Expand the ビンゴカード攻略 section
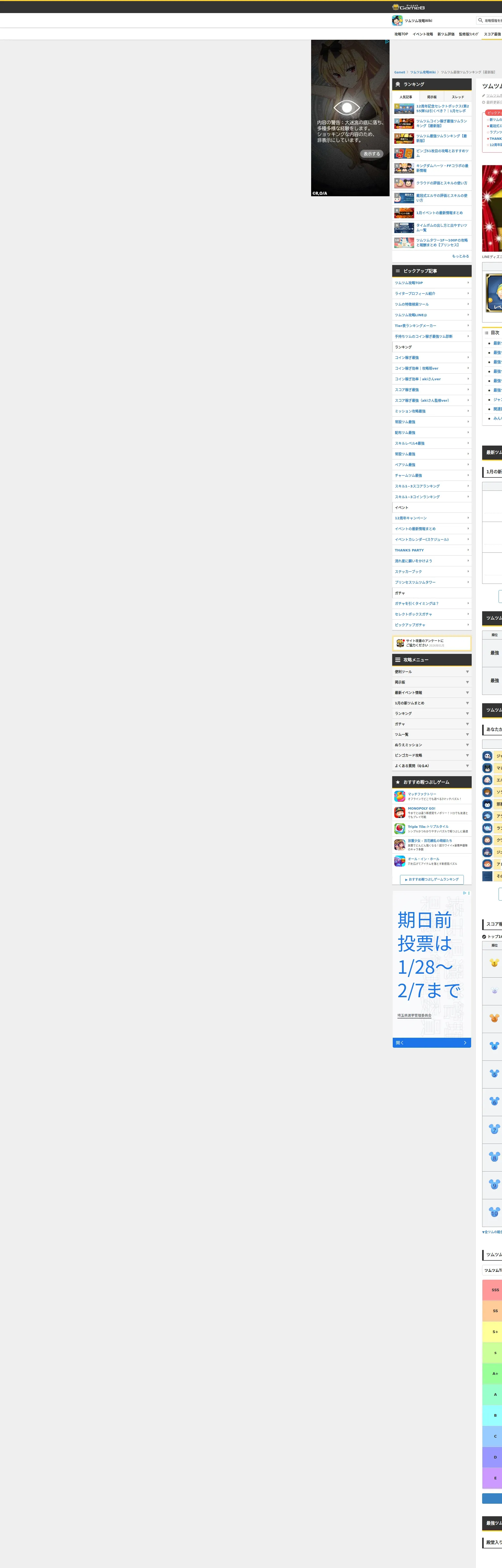The height and width of the screenshot is (1568, 502). pyautogui.click(x=431, y=756)
